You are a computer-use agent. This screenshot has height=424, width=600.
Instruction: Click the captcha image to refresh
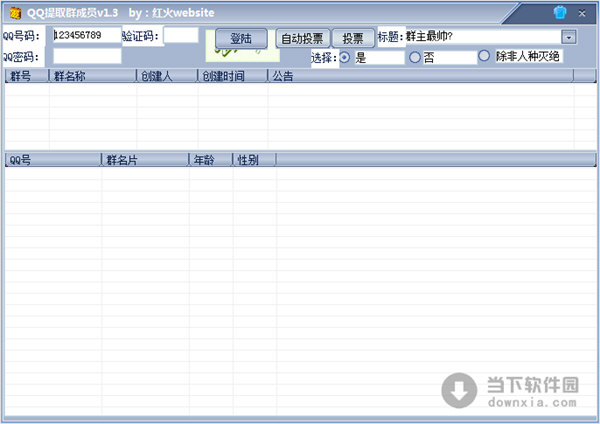click(x=243, y=55)
